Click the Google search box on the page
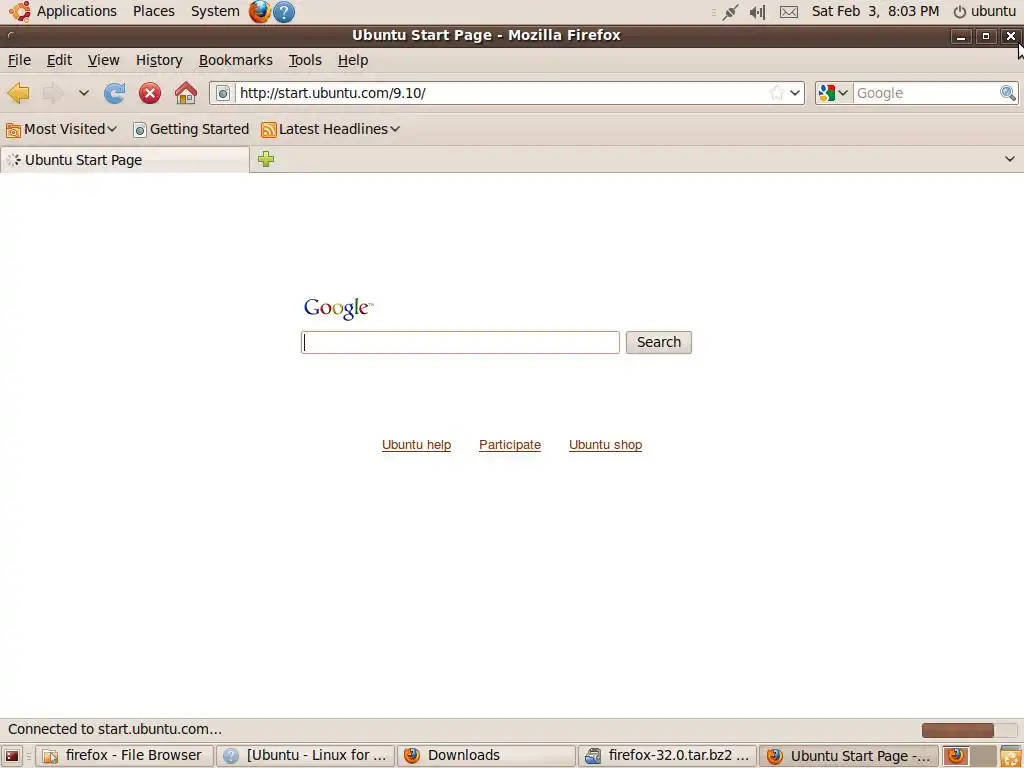The width and height of the screenshot is (1024, 768). tap(460, 342)
